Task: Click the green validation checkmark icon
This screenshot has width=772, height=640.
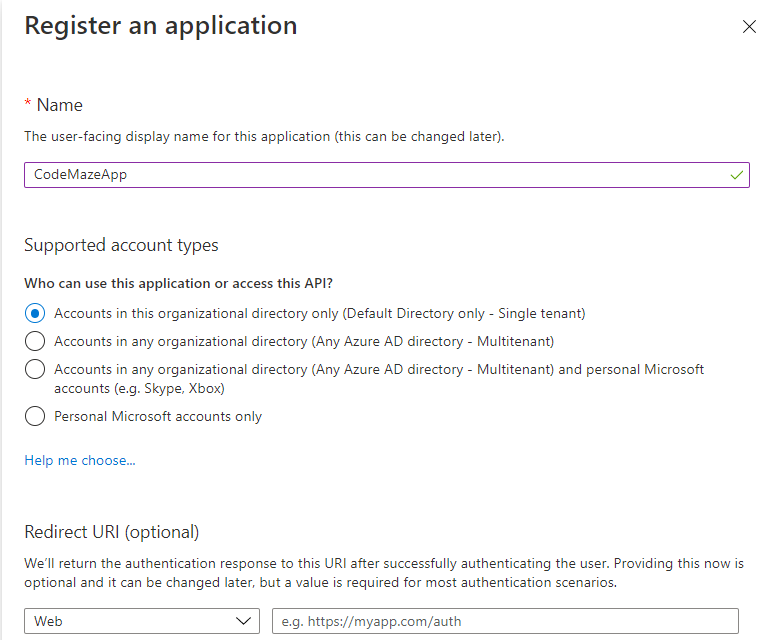Action: [x=737, y=175]
